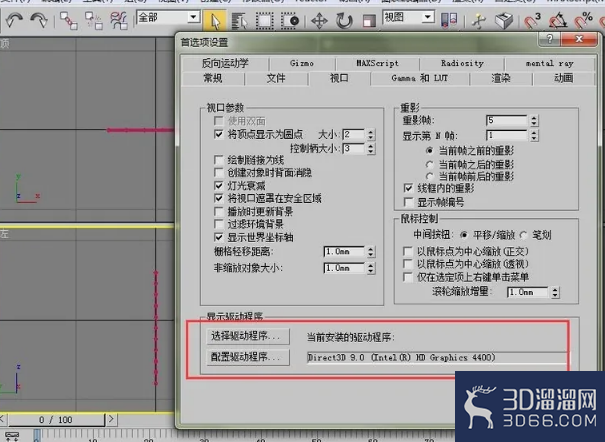
Task: Switch to the 动画 tab
Action: 564,78
